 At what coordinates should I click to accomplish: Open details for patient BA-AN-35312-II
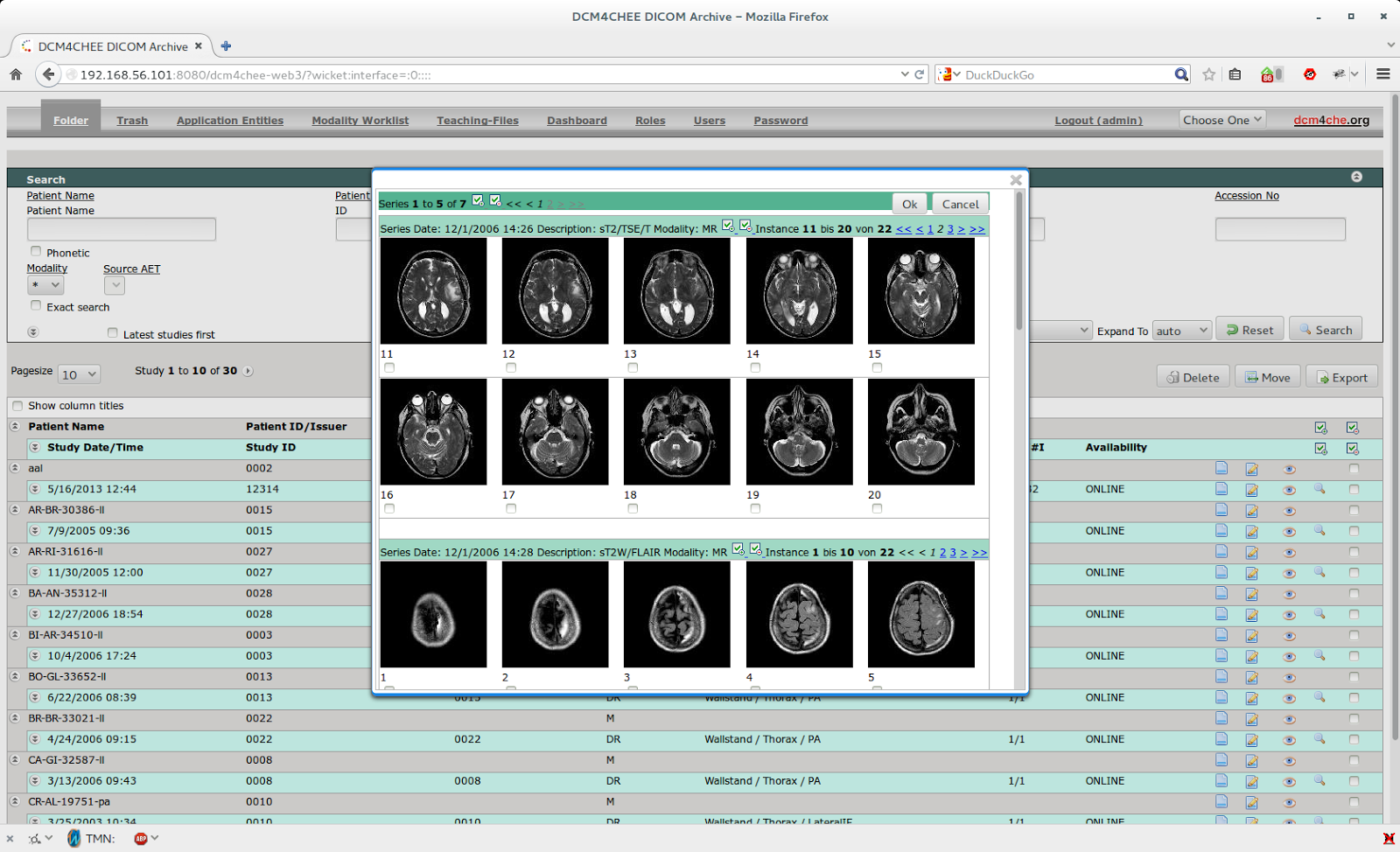(1221, 593)
